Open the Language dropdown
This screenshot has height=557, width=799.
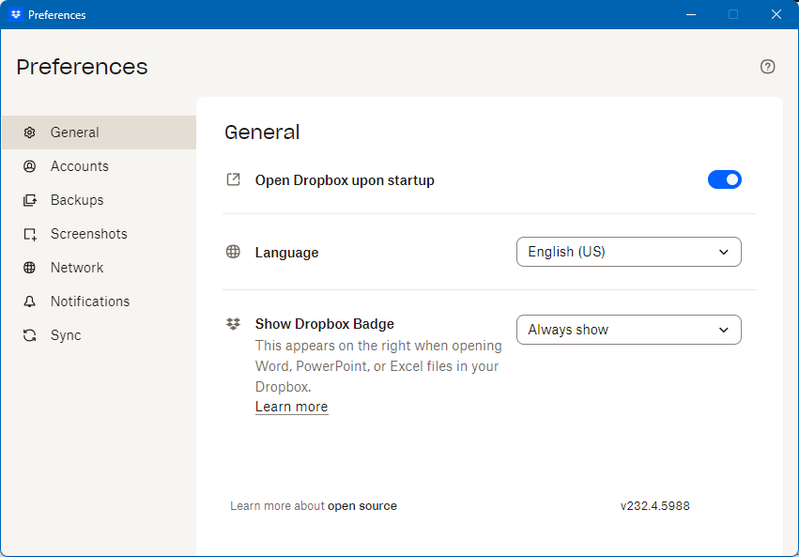coord(628,252)
